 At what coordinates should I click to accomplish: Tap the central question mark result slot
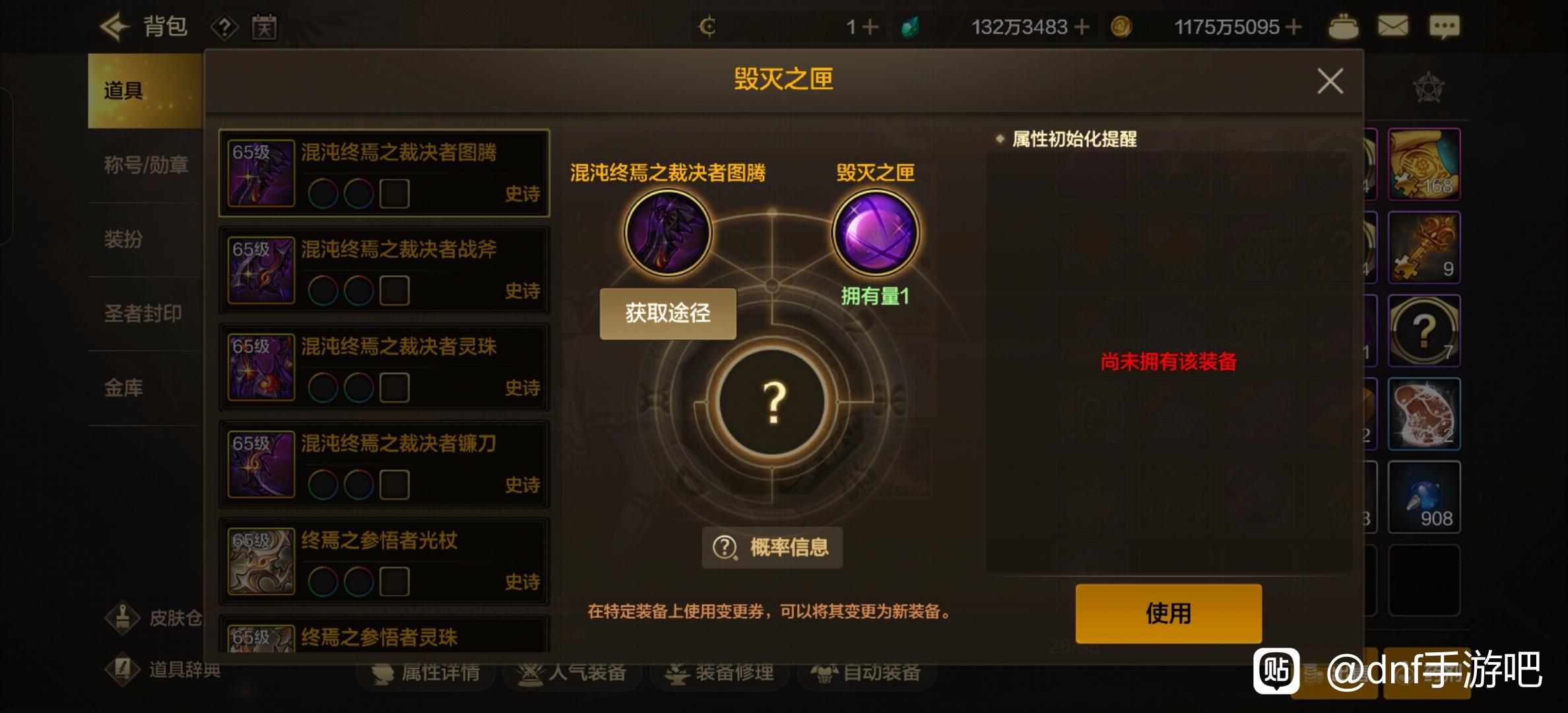click(x=772, y=401)
